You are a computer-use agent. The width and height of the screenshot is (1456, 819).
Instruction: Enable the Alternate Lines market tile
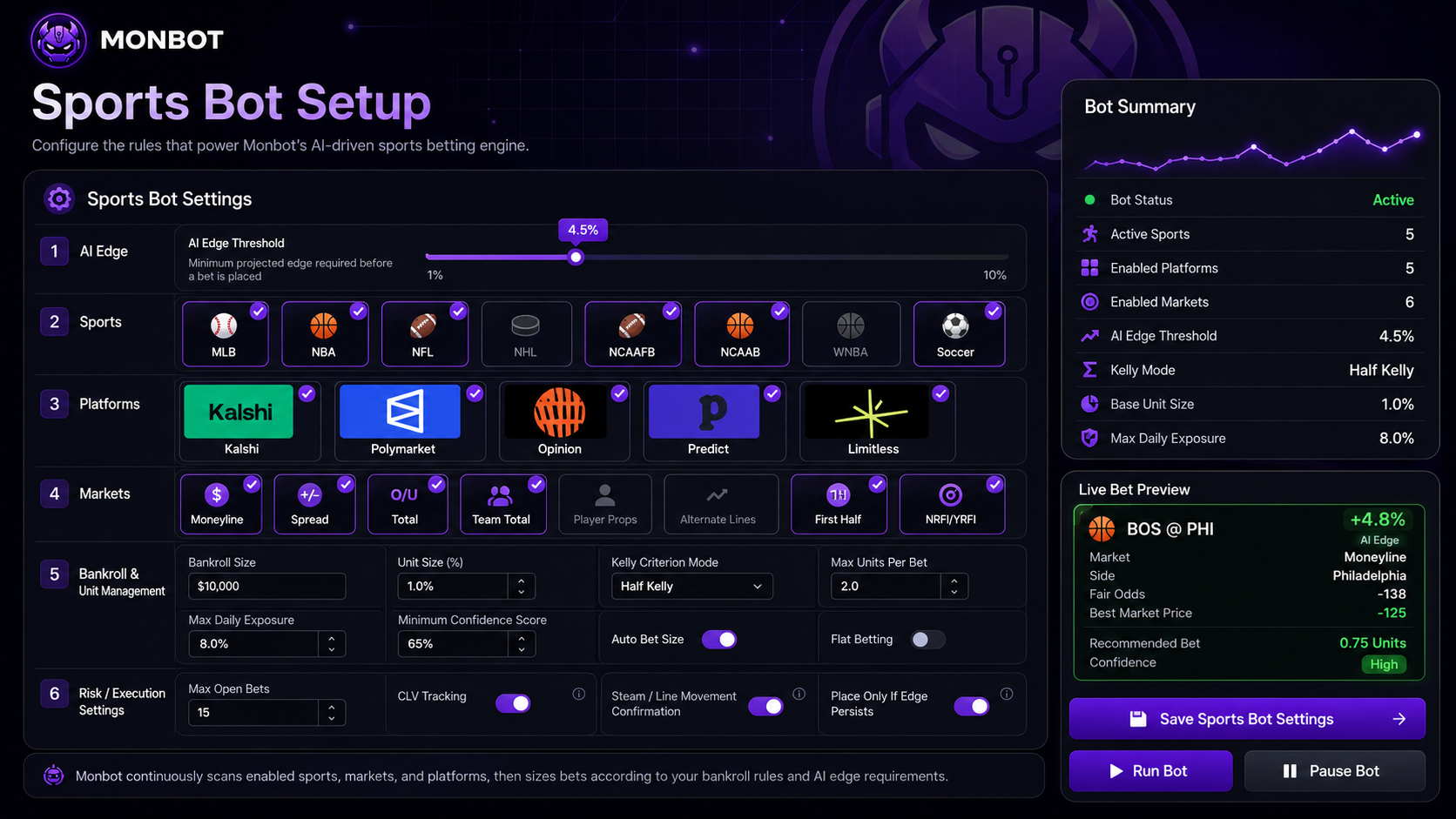coord(721,504)
